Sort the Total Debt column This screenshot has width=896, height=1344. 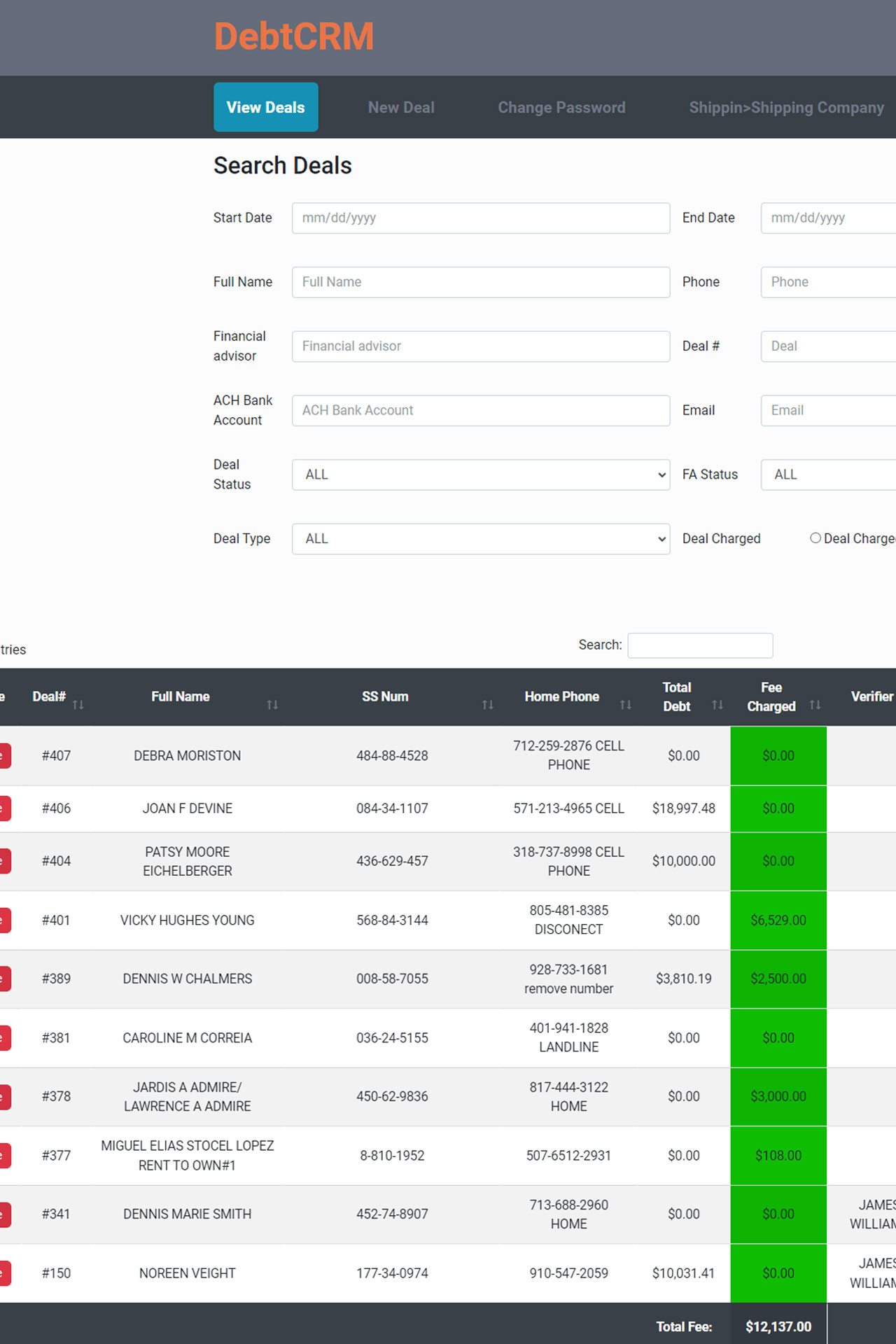point(717,704)
